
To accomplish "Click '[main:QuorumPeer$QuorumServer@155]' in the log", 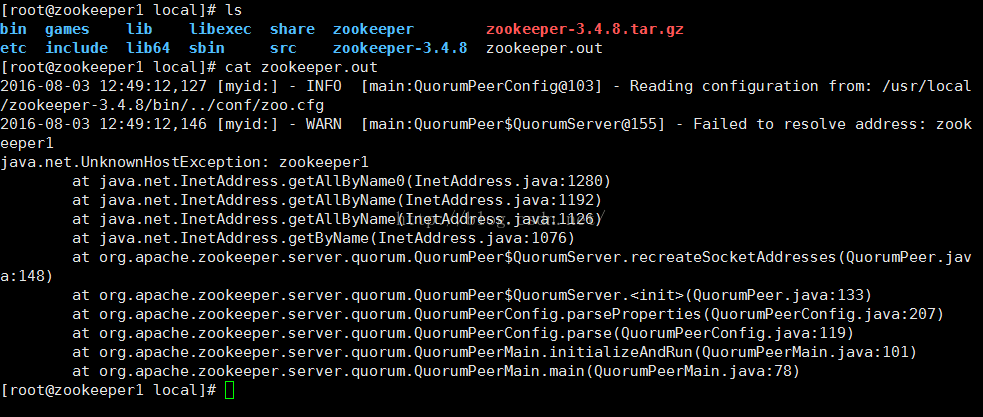I will (512, 124).
